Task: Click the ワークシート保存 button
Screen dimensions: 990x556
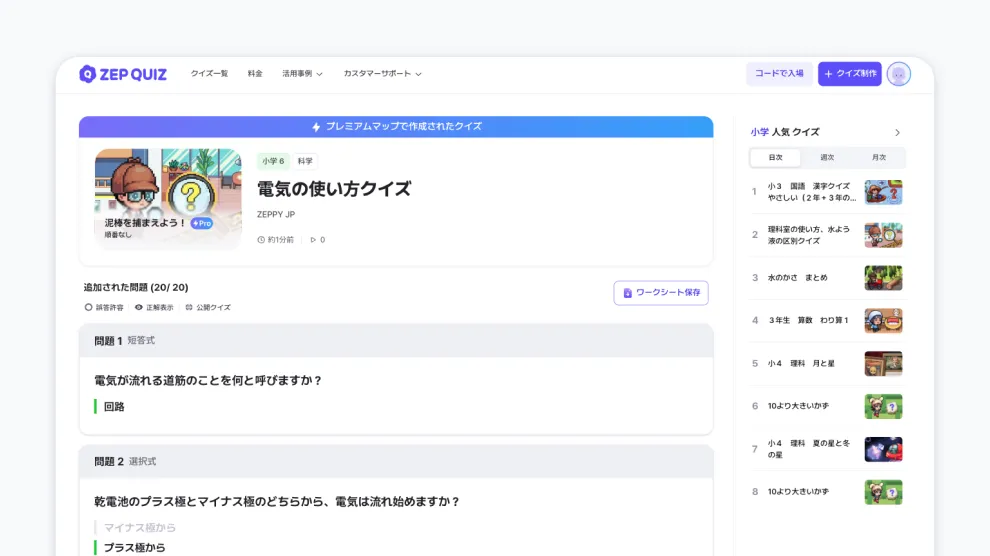Action: pyautogui.click(x=660, y=293)
